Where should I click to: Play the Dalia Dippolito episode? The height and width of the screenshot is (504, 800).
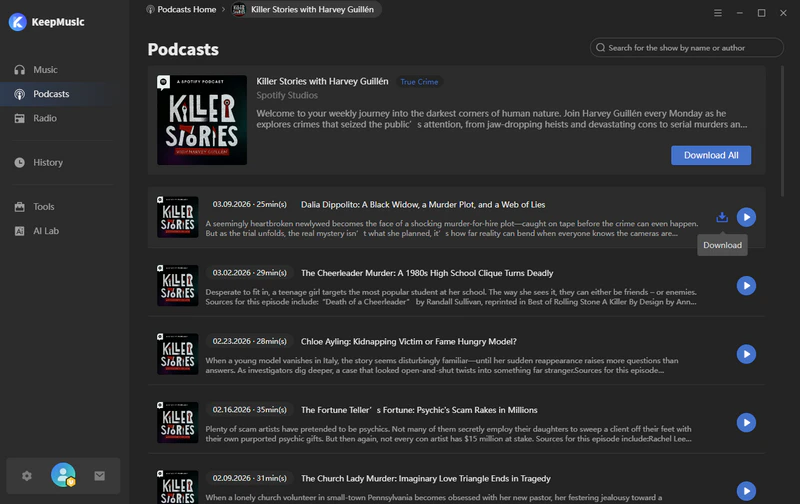(746, 217)
